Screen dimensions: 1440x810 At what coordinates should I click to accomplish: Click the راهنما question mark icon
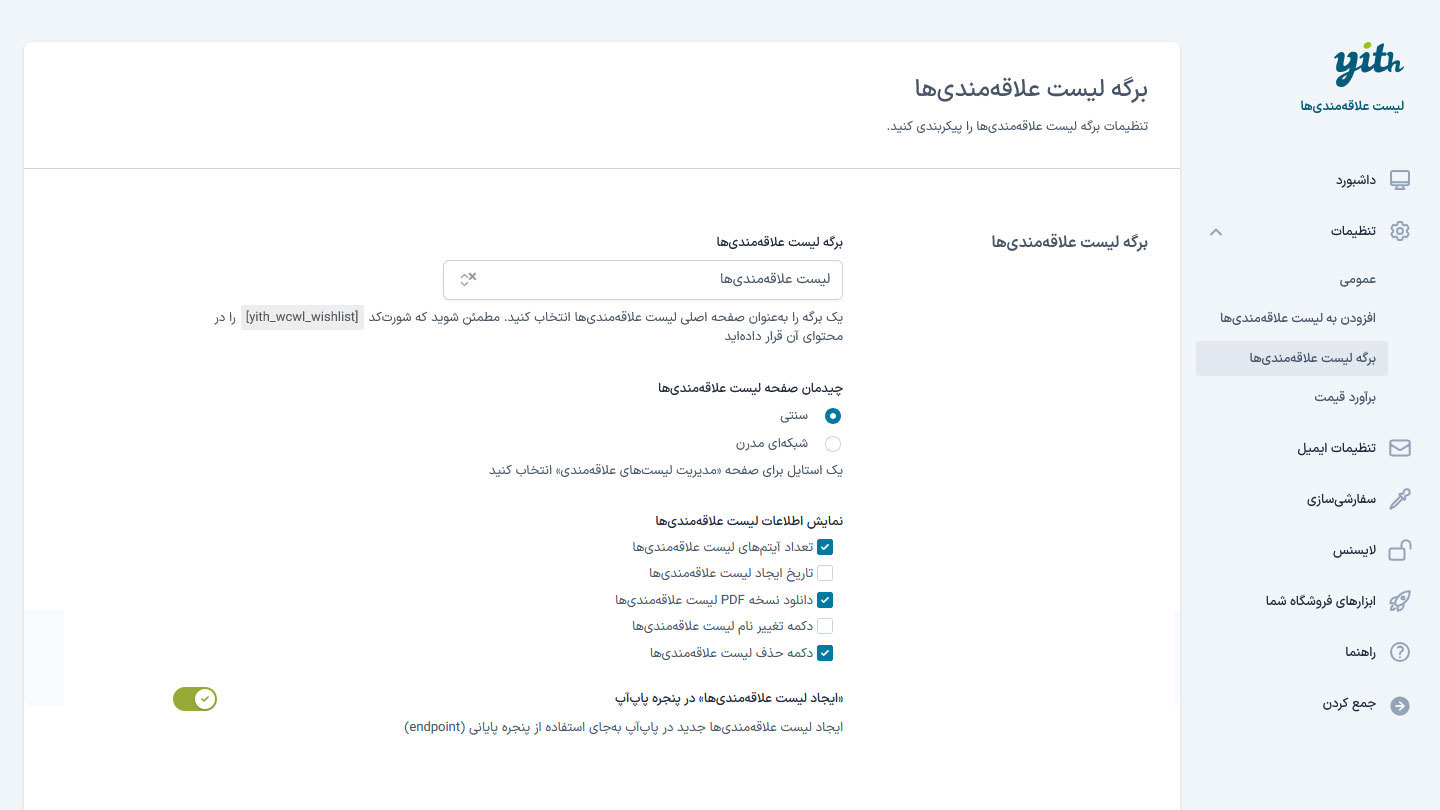click(x=1400, y=652)
